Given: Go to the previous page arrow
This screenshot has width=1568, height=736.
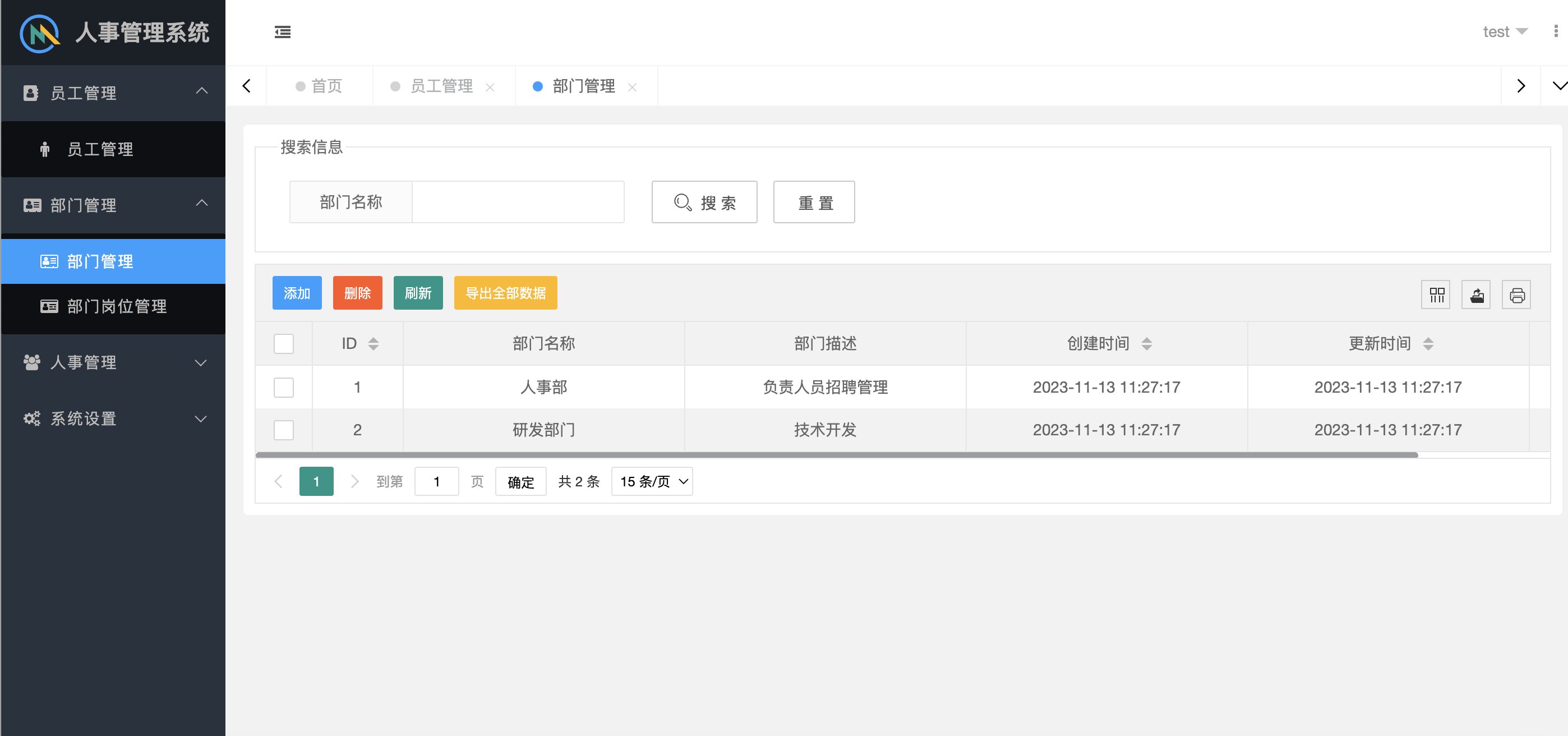Looking at the screenshot, I should coord(278,481).
